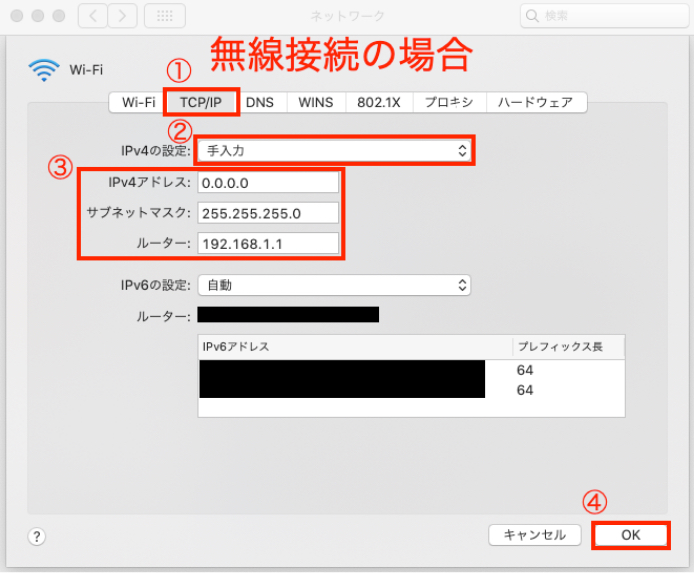The width and height of the screenshot is (694, 573).
Task: Show the ハードウェア tab
Action: point(536,102)
